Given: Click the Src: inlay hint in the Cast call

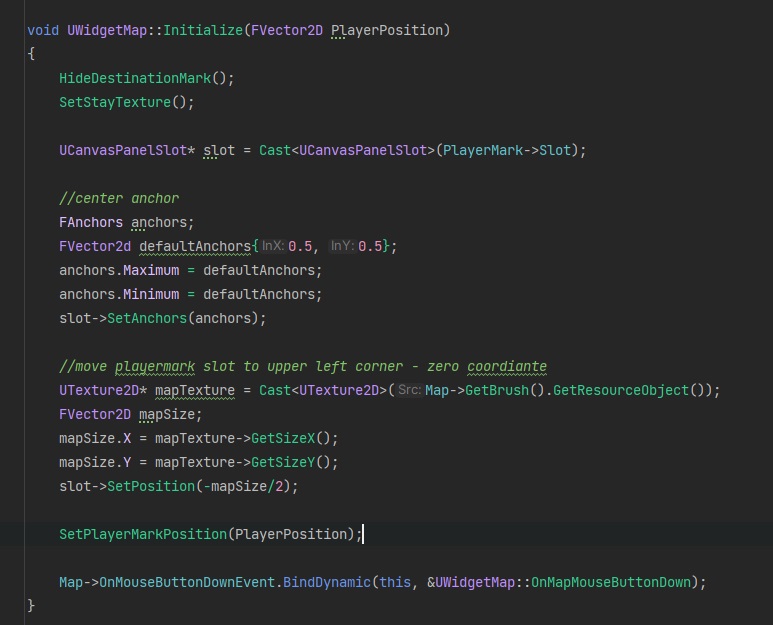Looking at the screenshot, I should point(409,390).
